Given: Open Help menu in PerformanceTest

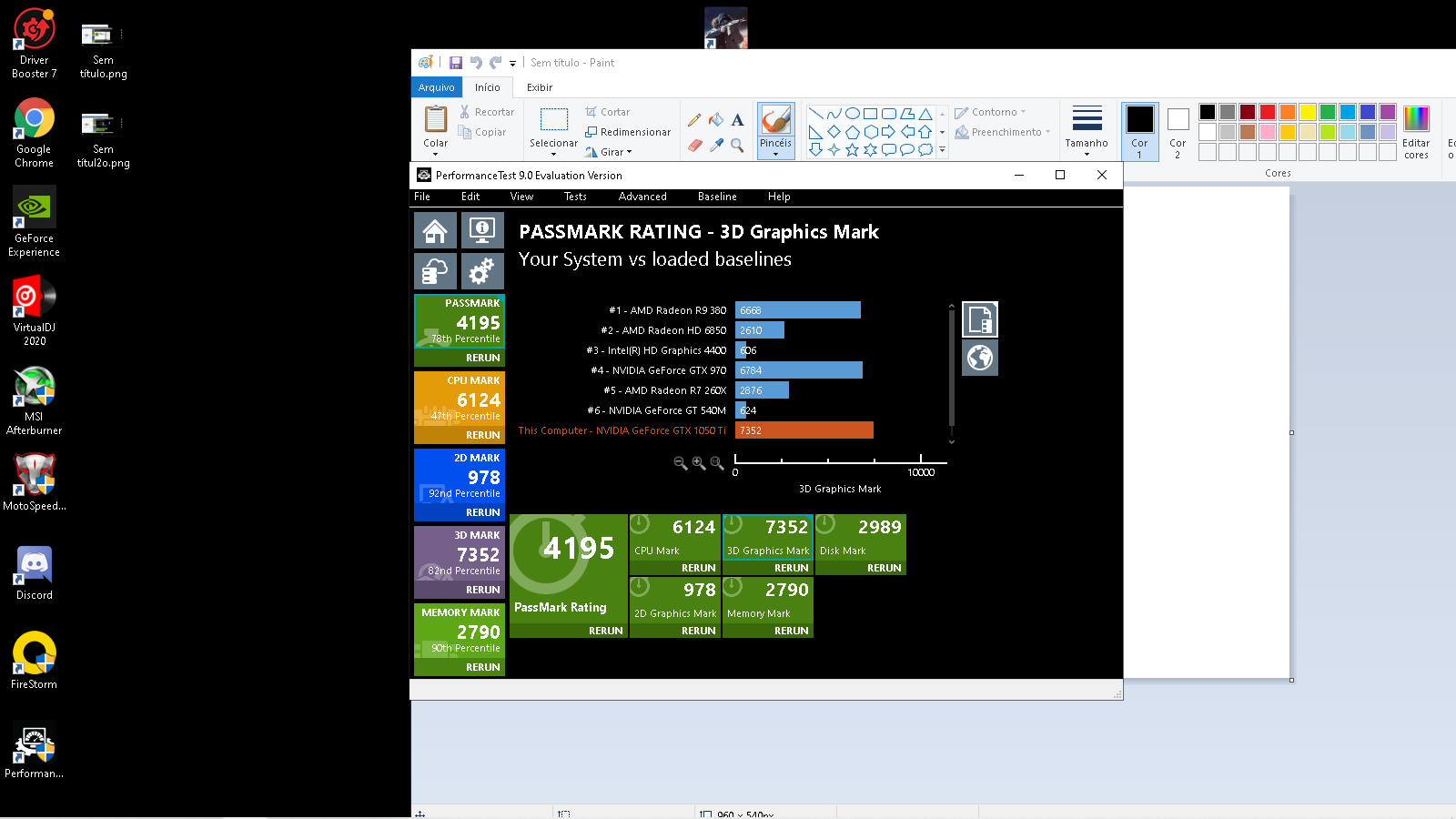Looking at the screenshot, I should point(779,197).
